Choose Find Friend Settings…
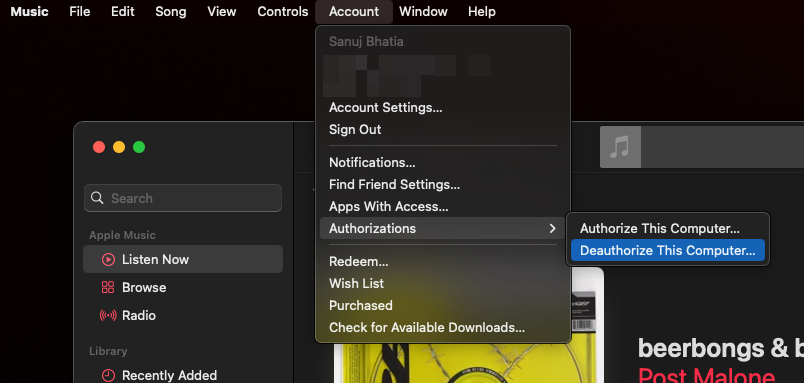 pyautogui.click(x=443, y=185)
